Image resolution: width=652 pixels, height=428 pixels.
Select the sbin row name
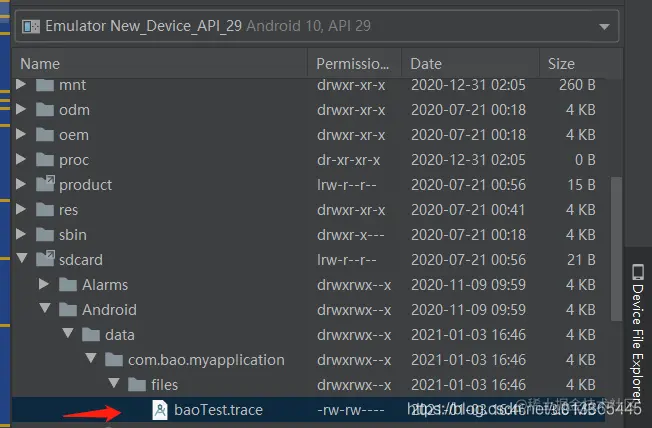pos(73,235)
